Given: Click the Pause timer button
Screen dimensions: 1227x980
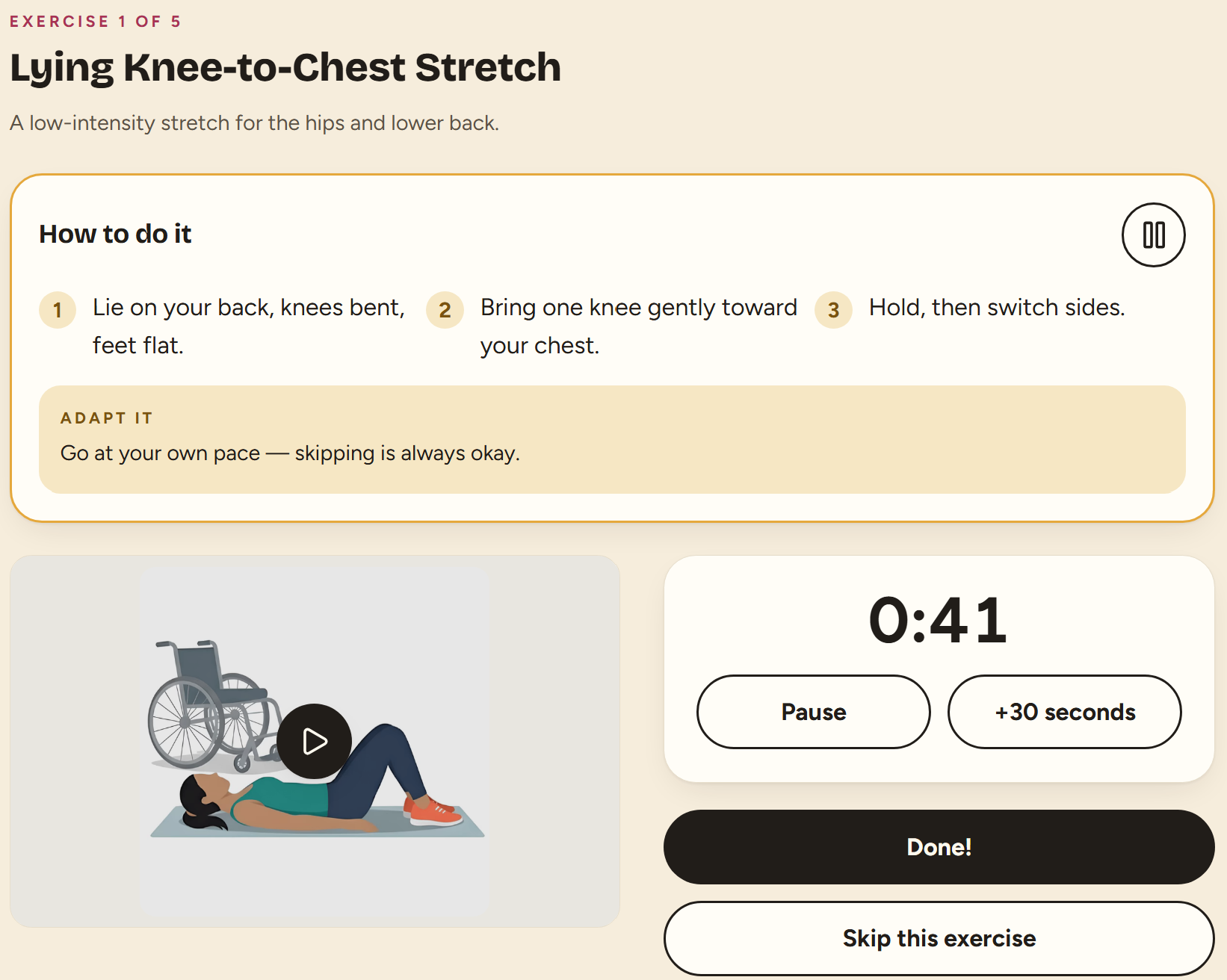Looking at the screenshot, I should (814, 712).
